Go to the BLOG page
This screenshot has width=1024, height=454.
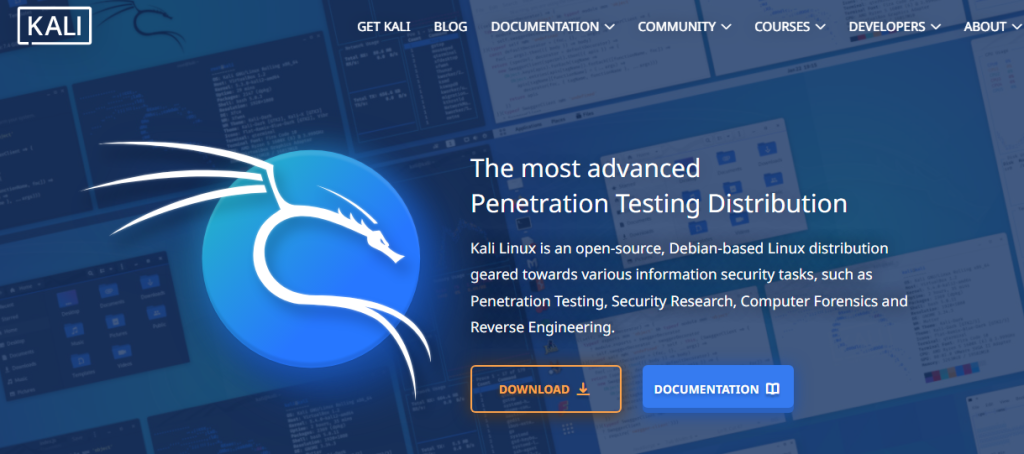451,27
